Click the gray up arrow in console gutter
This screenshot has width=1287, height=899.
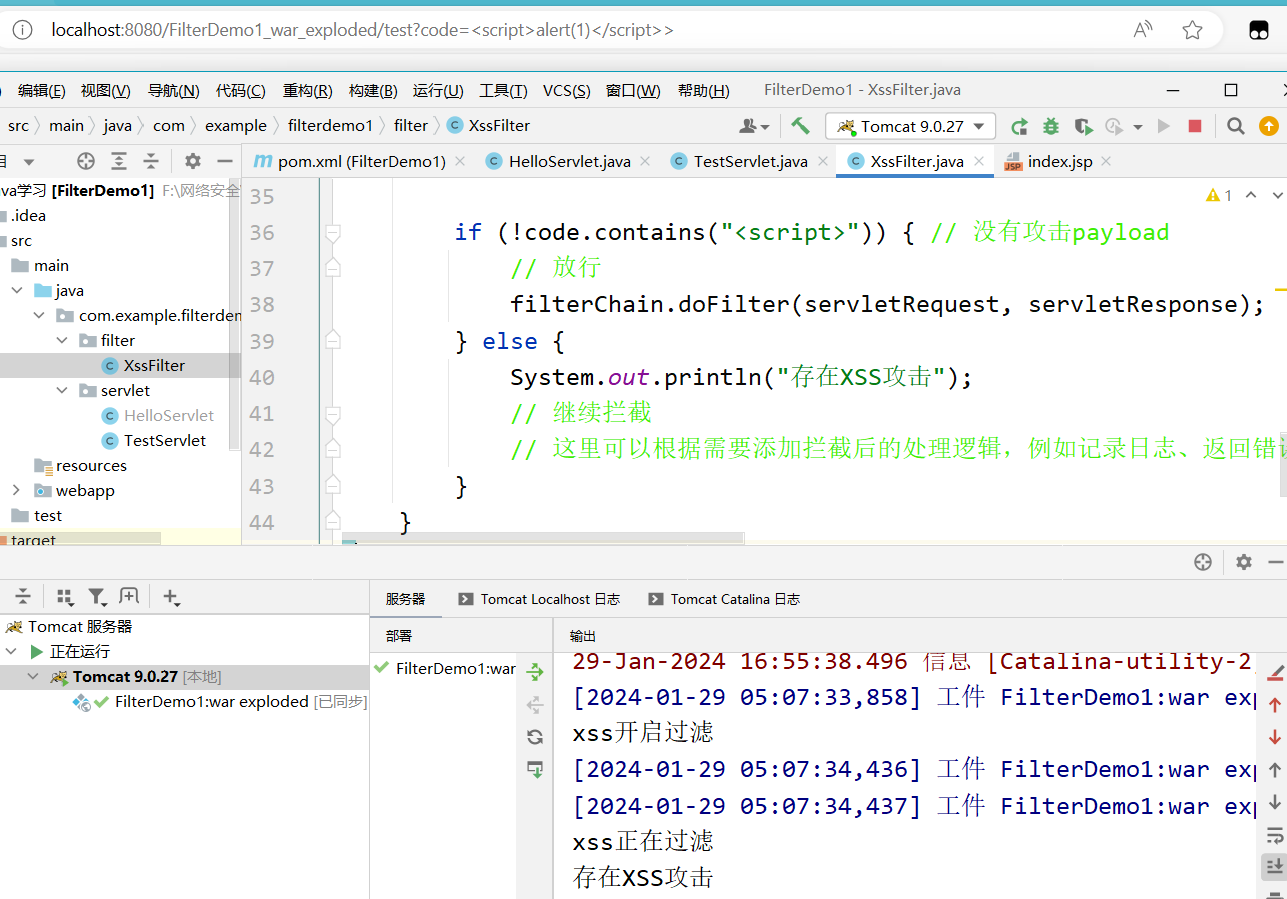(1275, 770)
